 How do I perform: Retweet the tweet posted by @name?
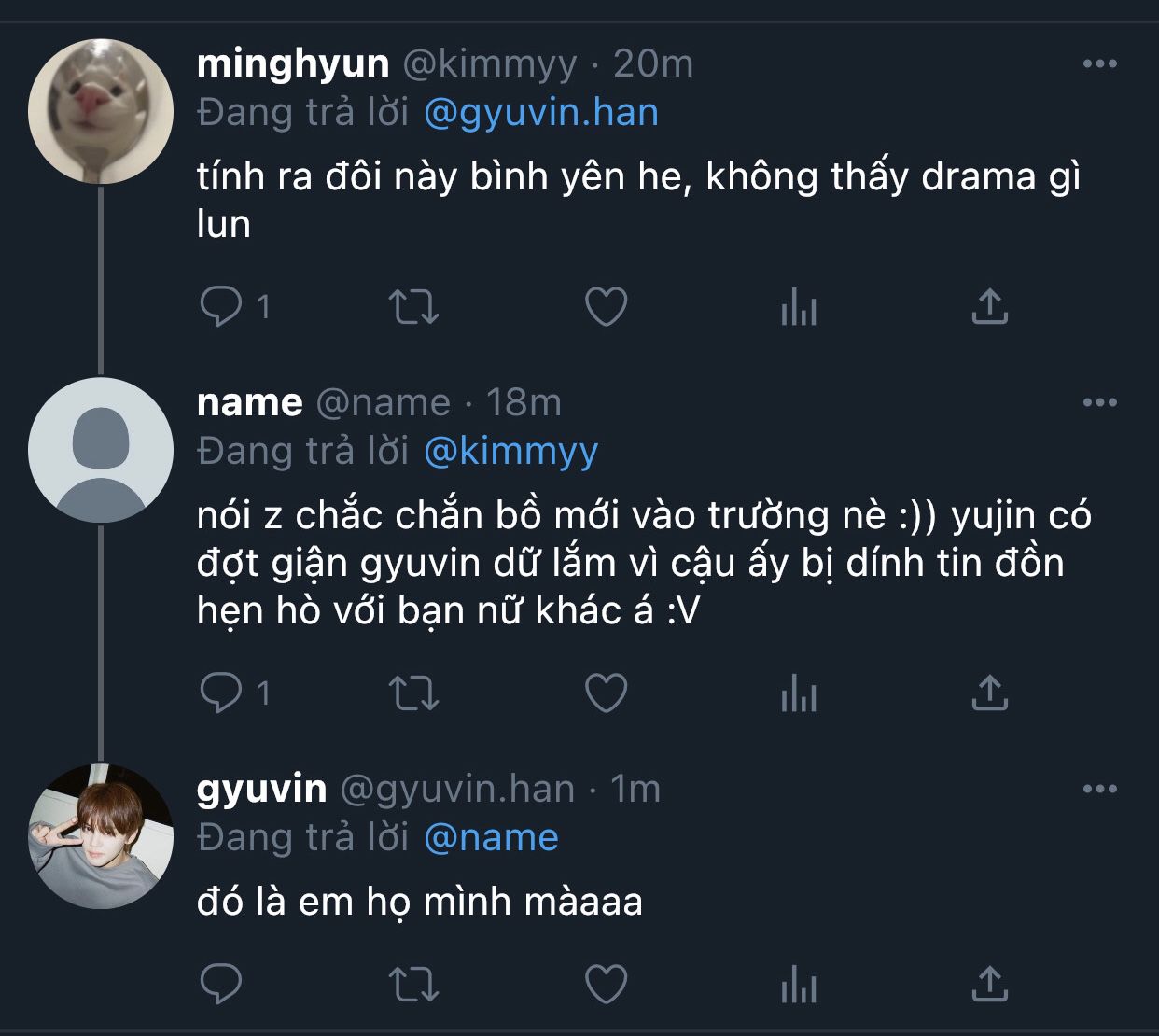[412, 693]
